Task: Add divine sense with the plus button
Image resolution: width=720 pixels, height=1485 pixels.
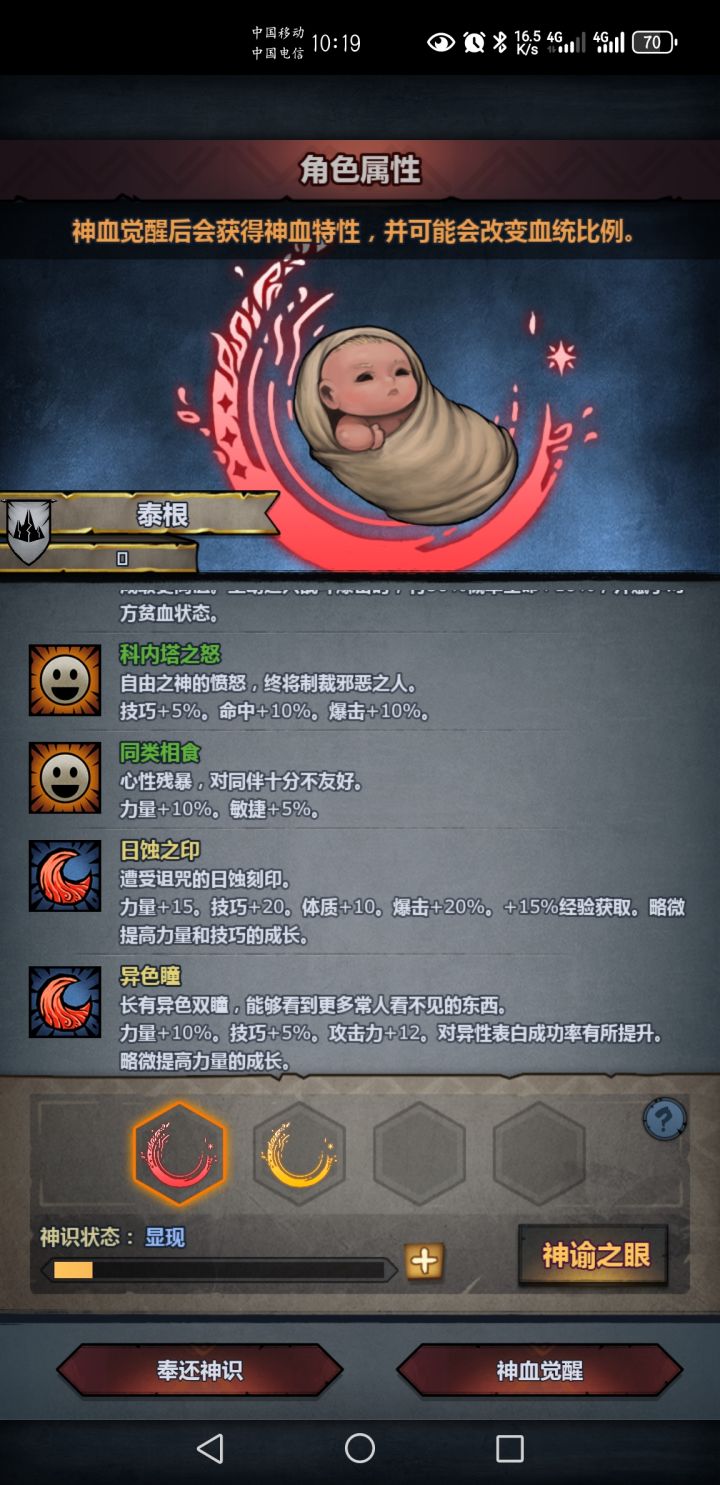Action: click(424, 1261)
